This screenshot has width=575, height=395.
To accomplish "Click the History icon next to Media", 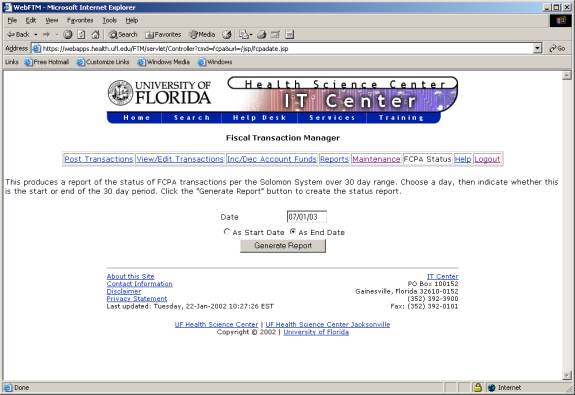I will (x=227, y=35).
